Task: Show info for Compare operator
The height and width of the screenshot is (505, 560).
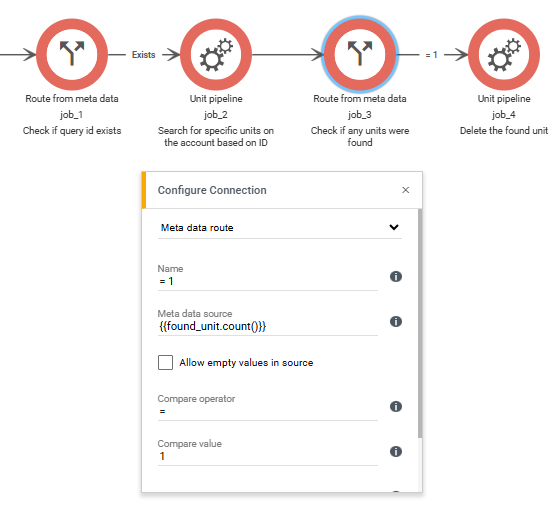Action: pos(396,406)
